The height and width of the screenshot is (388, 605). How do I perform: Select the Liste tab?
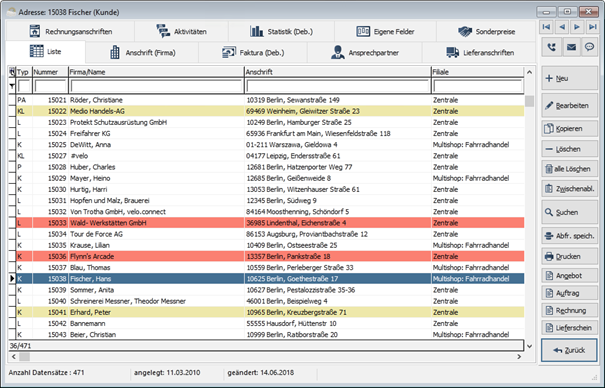46,52
